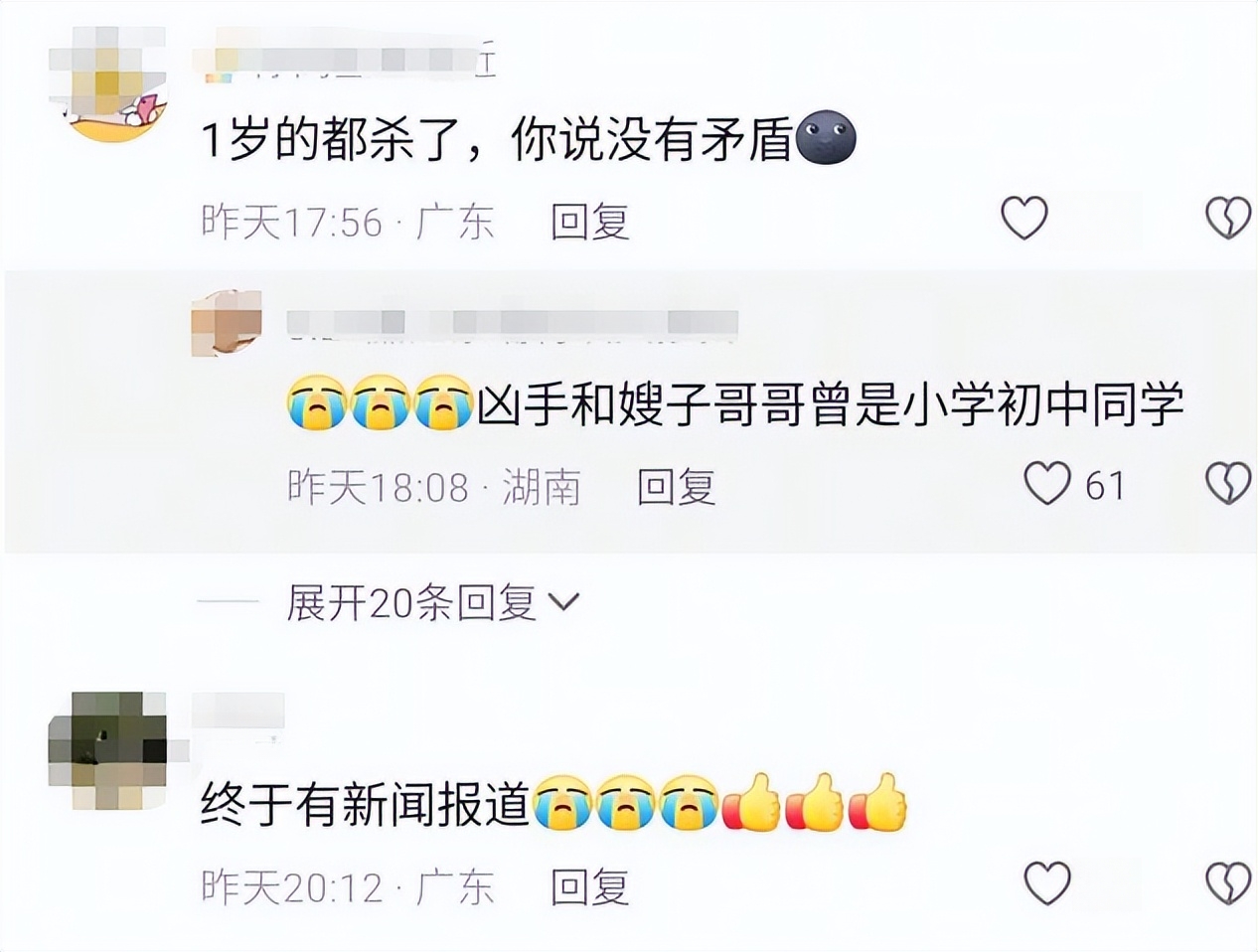Image resolution: width=1258 pixels, height=952 pixels.
Task: Click the chevron next to 展开20条回复
Action: 563,602
